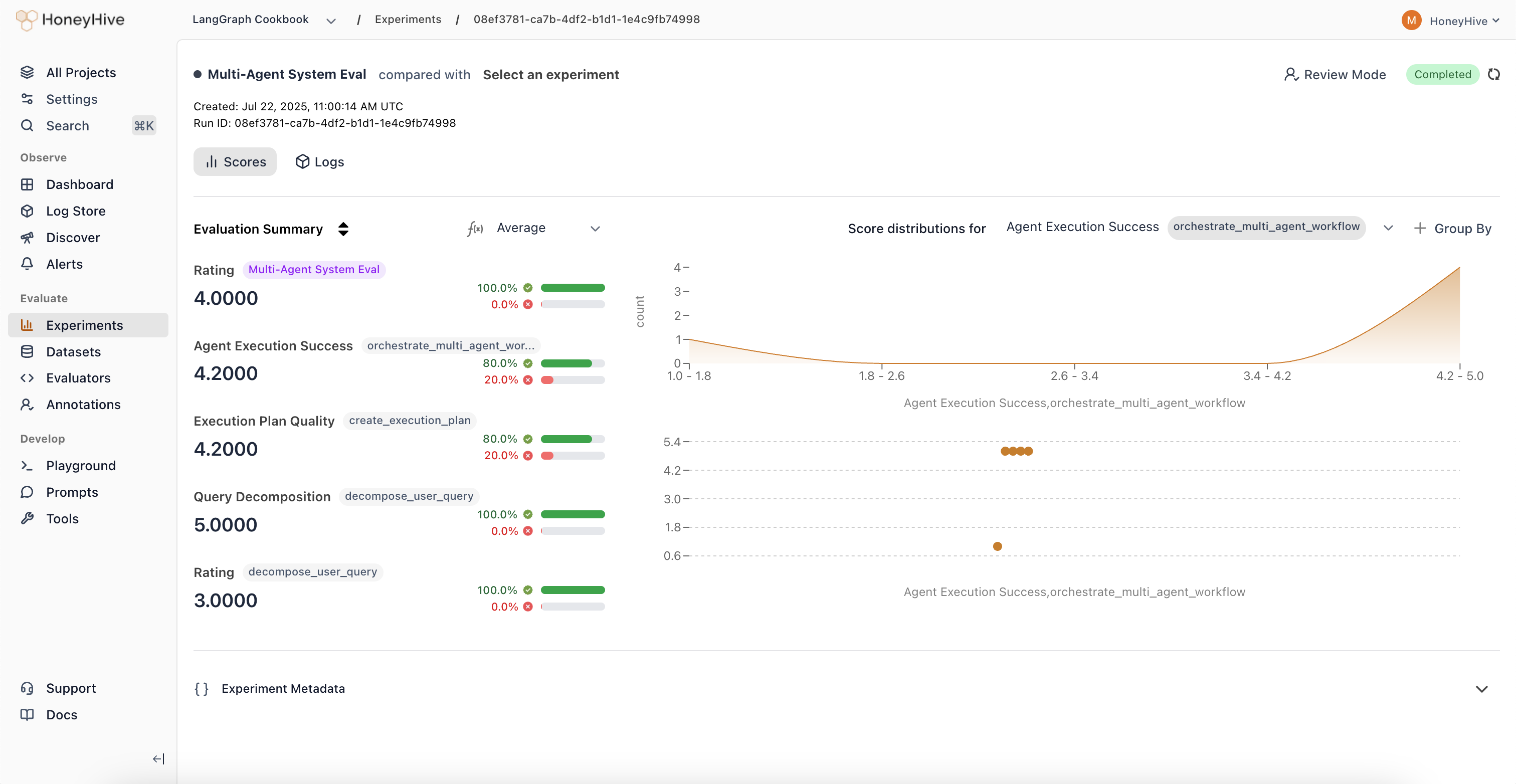
Task: Expand the LangGraph Cookbook project dropdown
Action: 331,21
